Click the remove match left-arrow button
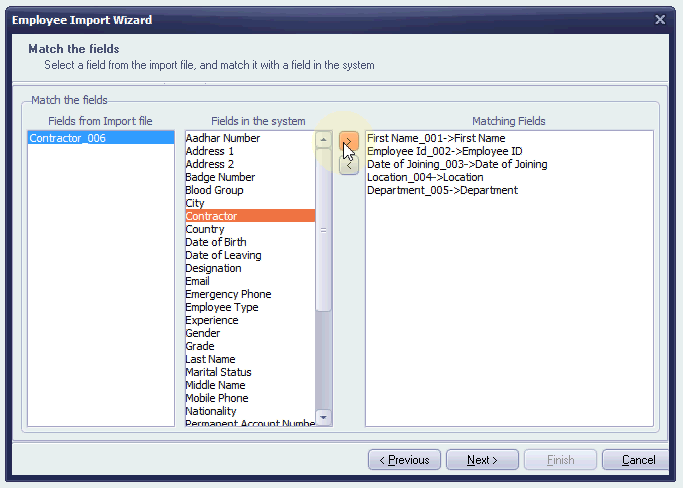683x488 pixels. pyautogui.click(x=349, y=166)
